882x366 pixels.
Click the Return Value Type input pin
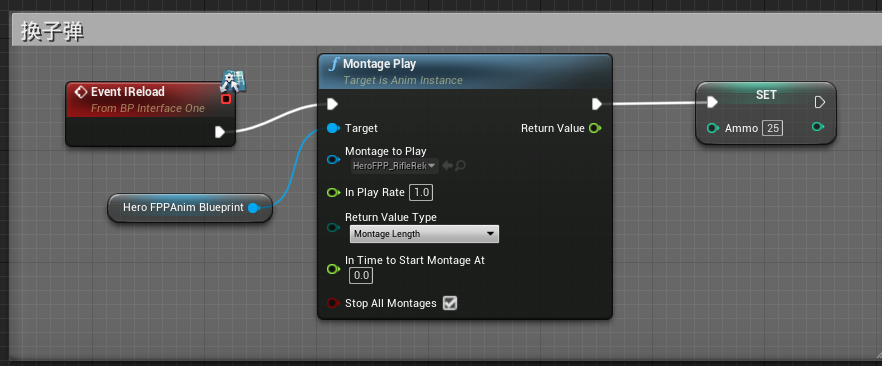point(333,227)
